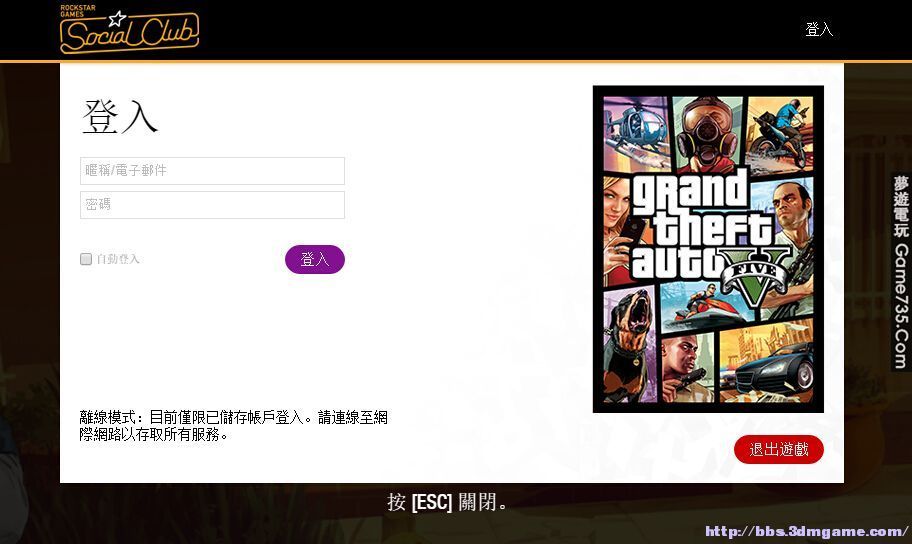Click the Grand Theft Auto V cover art
The width and height of the screenshot is (912, 544).
click(x=708, y=249)
